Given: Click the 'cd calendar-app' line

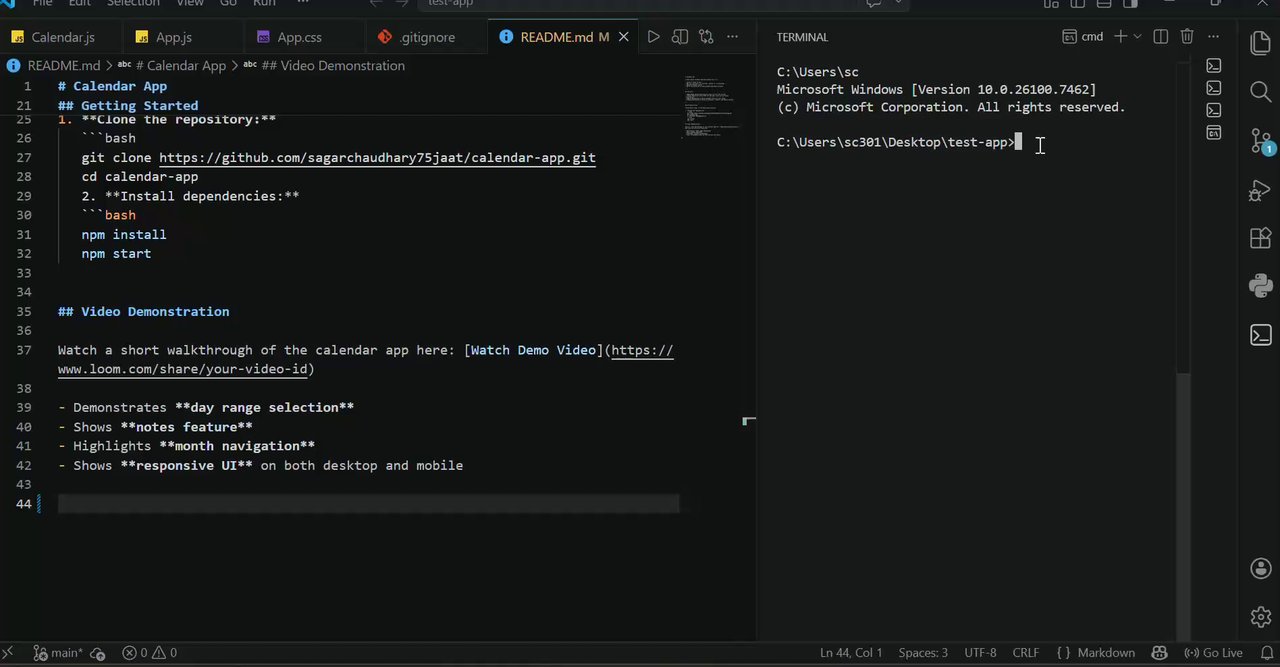Looking at the screenshot, I should [140, 176].
